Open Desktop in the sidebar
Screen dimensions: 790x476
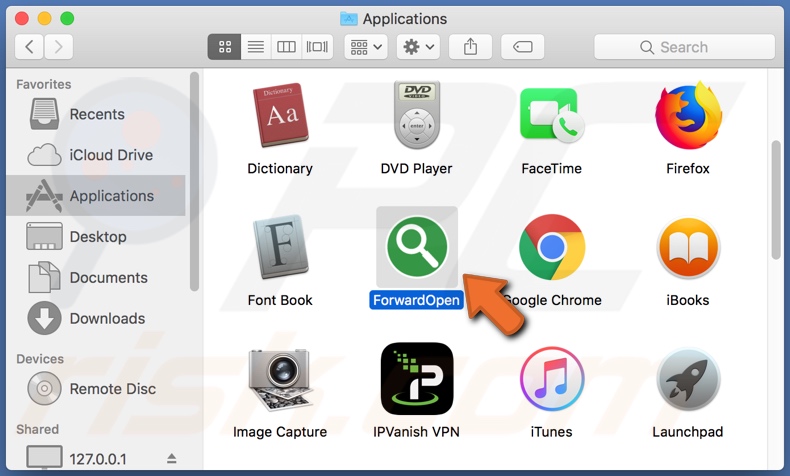(x=96, y=237)
